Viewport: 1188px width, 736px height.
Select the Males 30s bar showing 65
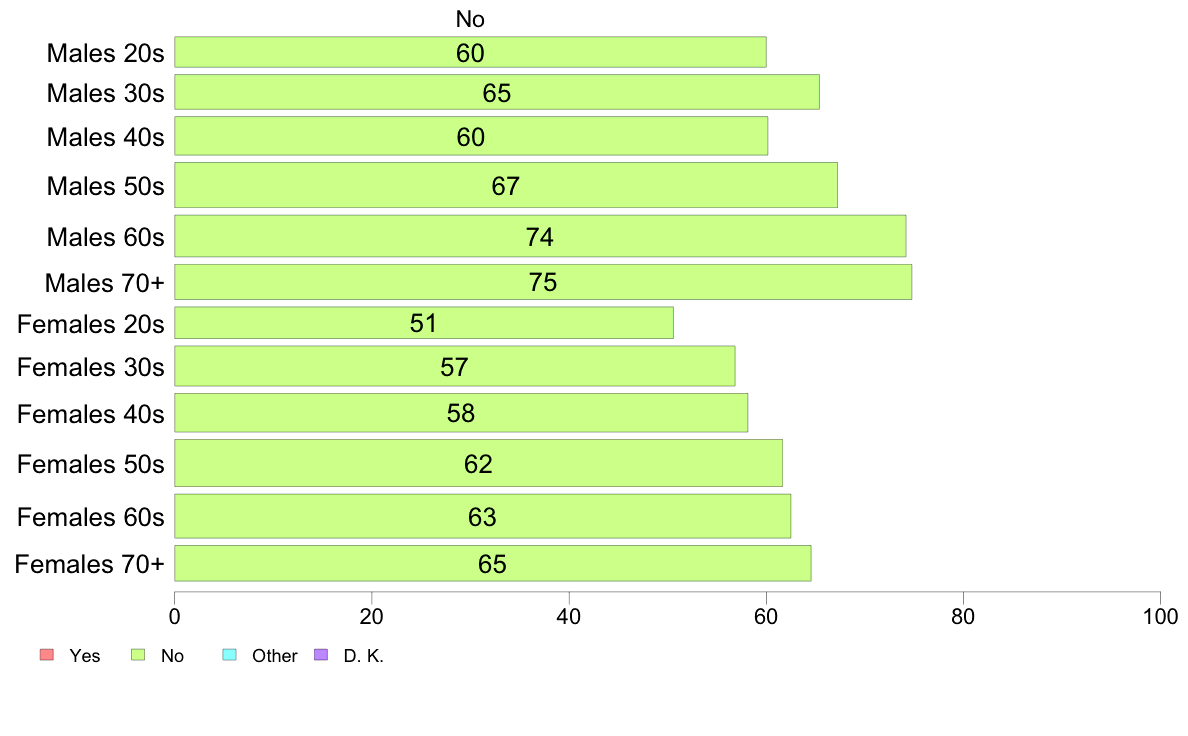pos(497,92)
